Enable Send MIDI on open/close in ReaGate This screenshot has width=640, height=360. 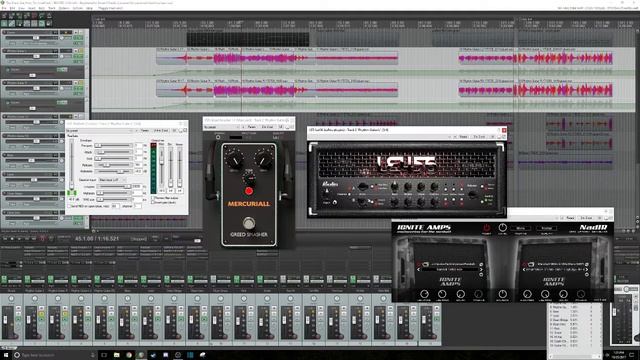click(69, 206)
